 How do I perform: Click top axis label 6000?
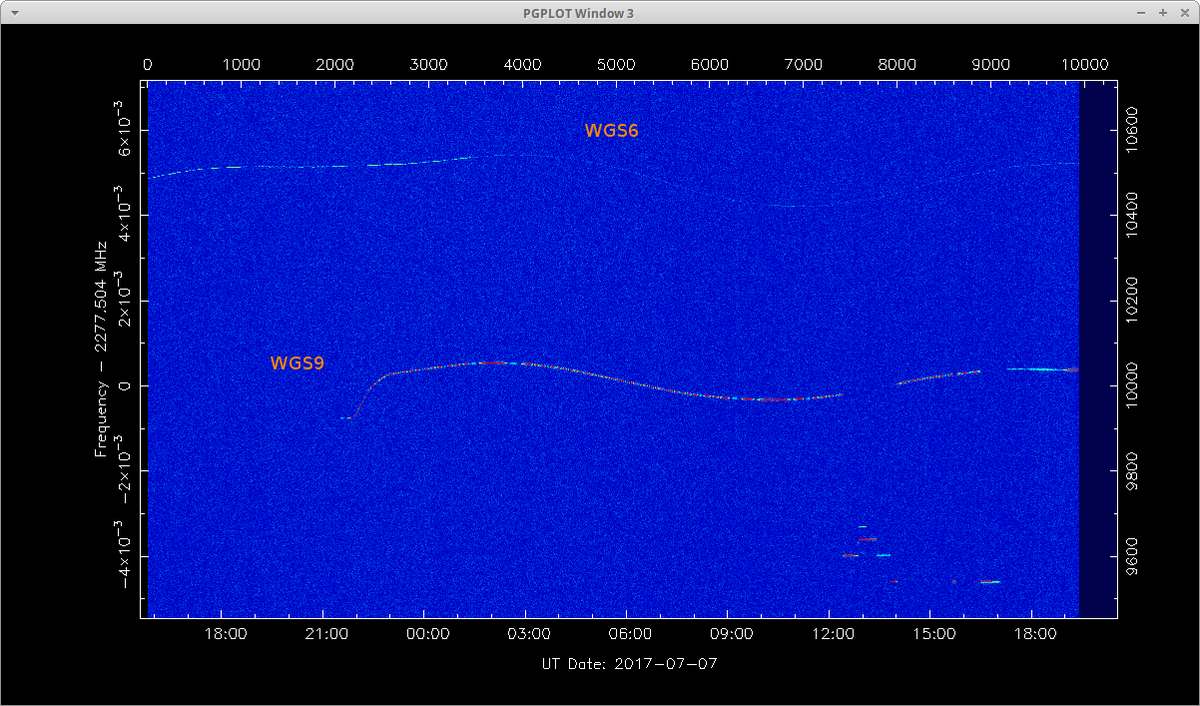pos(709,64)
